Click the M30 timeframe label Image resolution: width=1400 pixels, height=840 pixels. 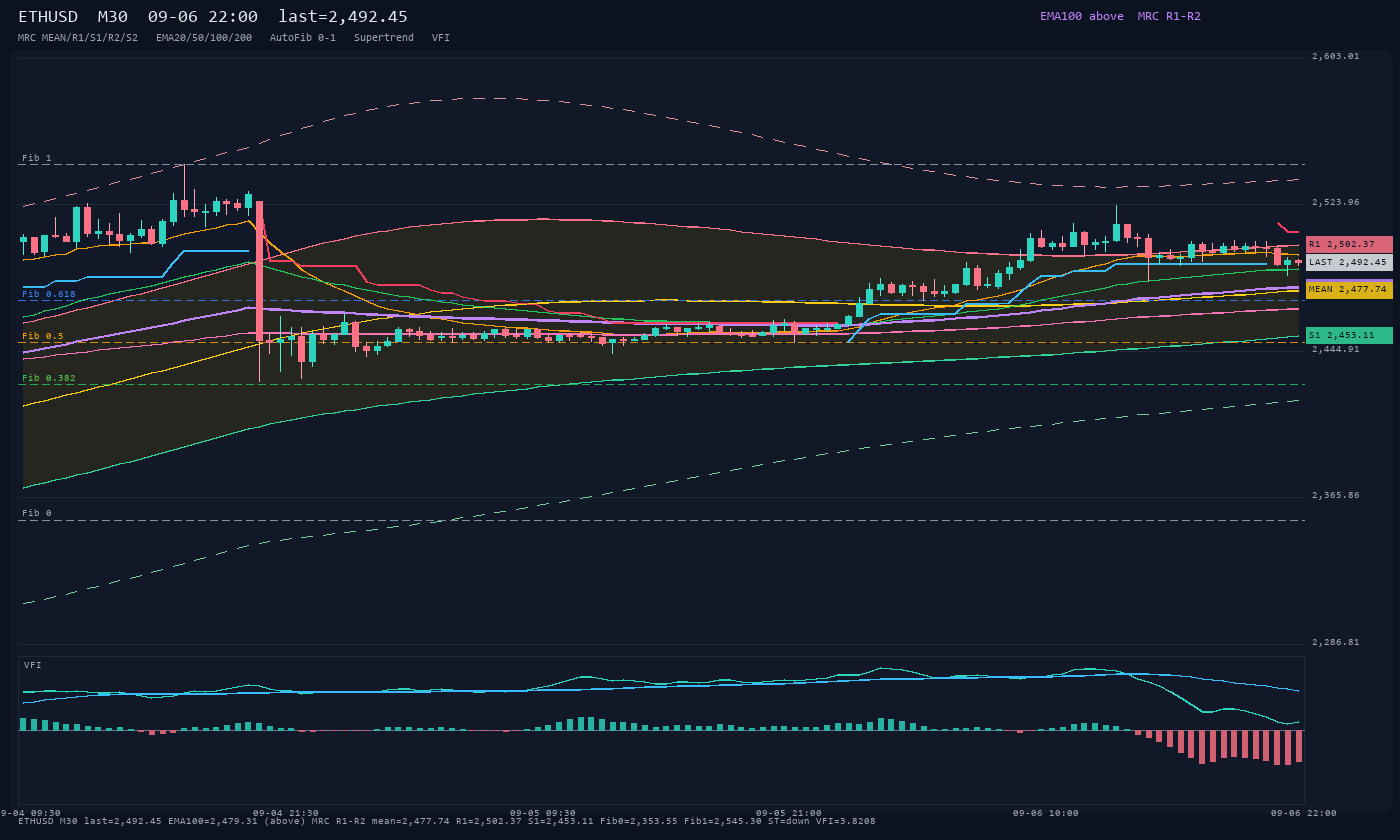tap(112, 17)
